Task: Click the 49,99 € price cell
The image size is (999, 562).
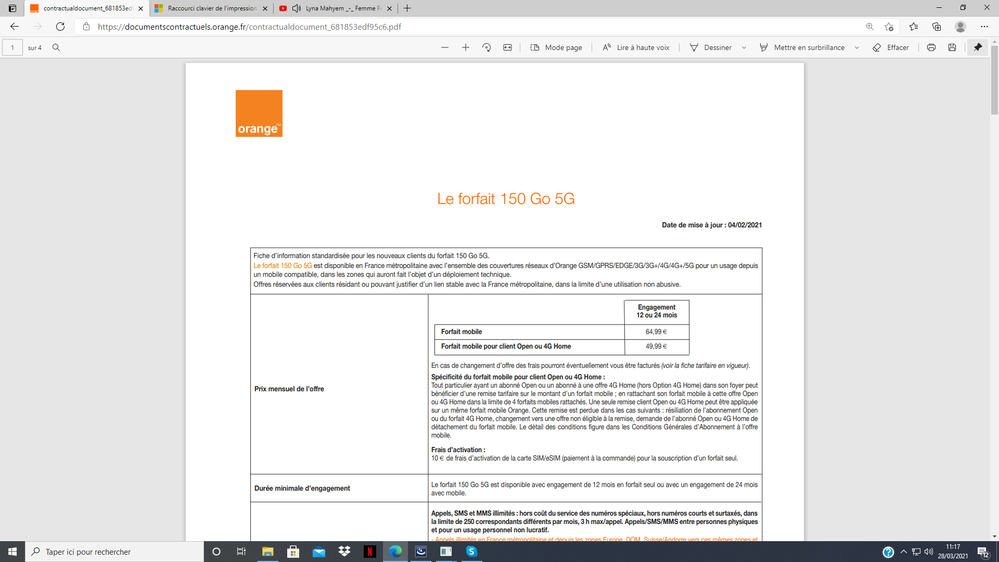Action: tap(656, 346)
